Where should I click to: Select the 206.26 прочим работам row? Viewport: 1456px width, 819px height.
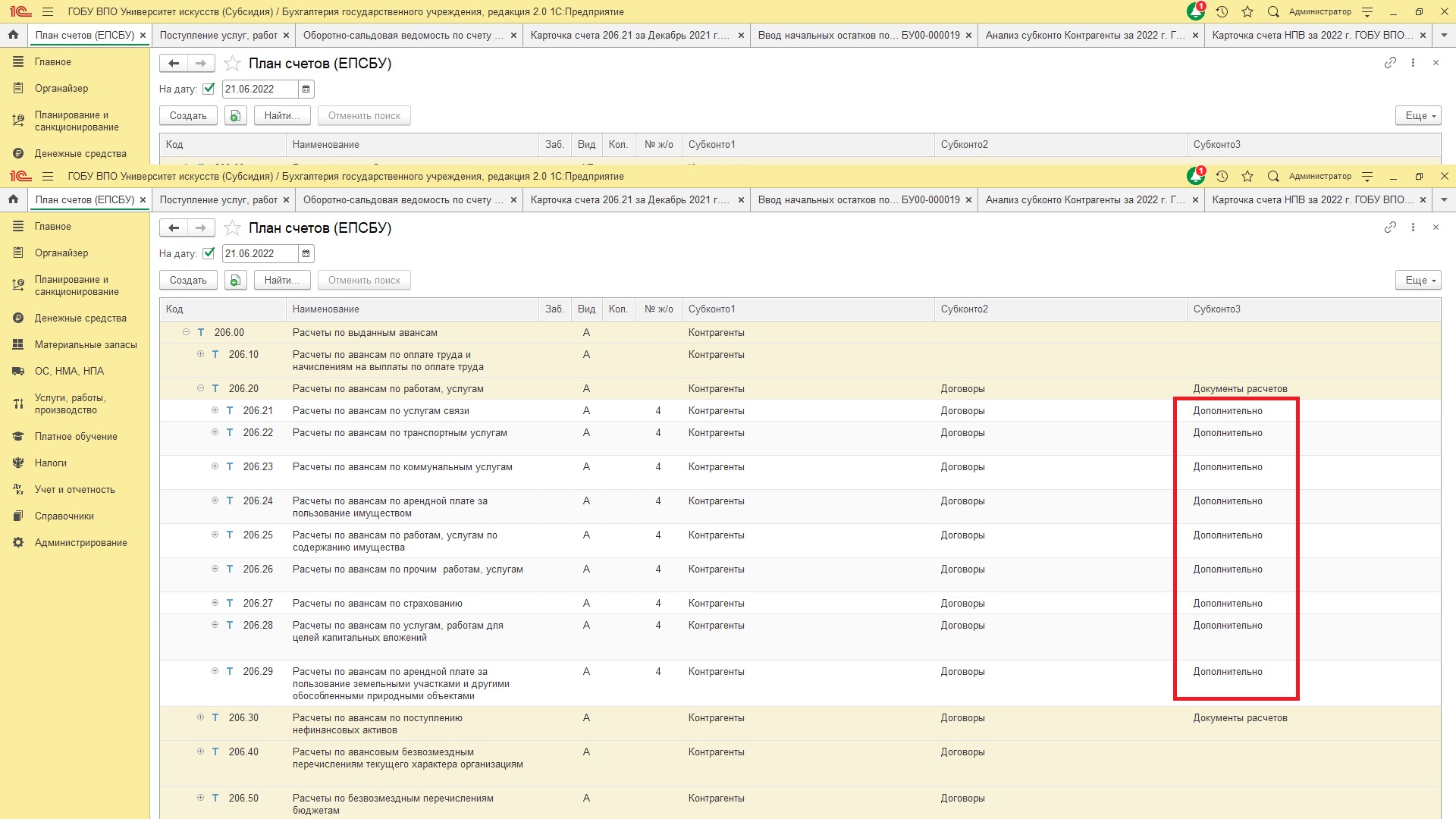407,570
